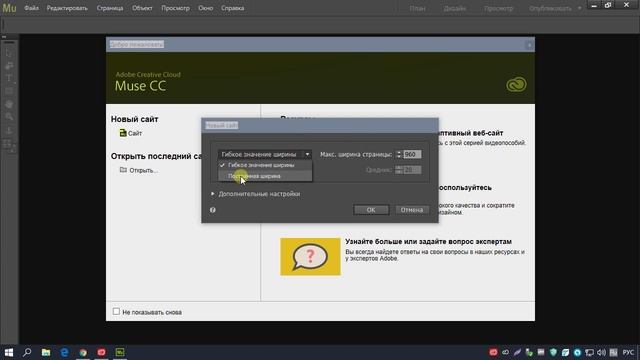640x360 pixels.
Task: Open the Страница menu
Action: [110, 8]
